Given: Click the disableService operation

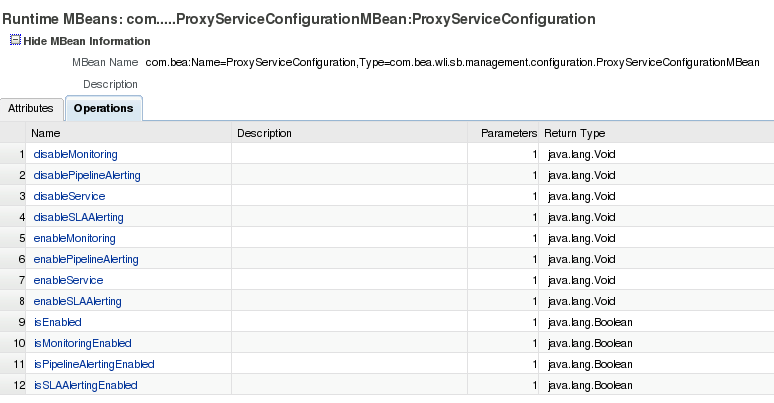Looking at the screenshot, I should pos(69,196).
